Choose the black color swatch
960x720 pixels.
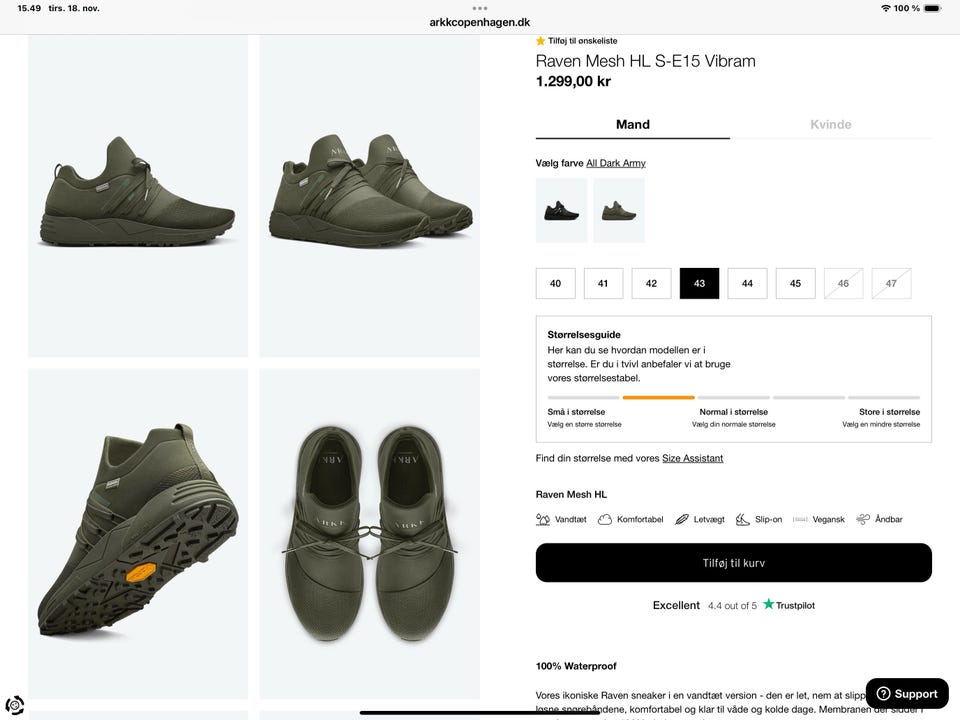pyautogui.click(x=561, y=210)
